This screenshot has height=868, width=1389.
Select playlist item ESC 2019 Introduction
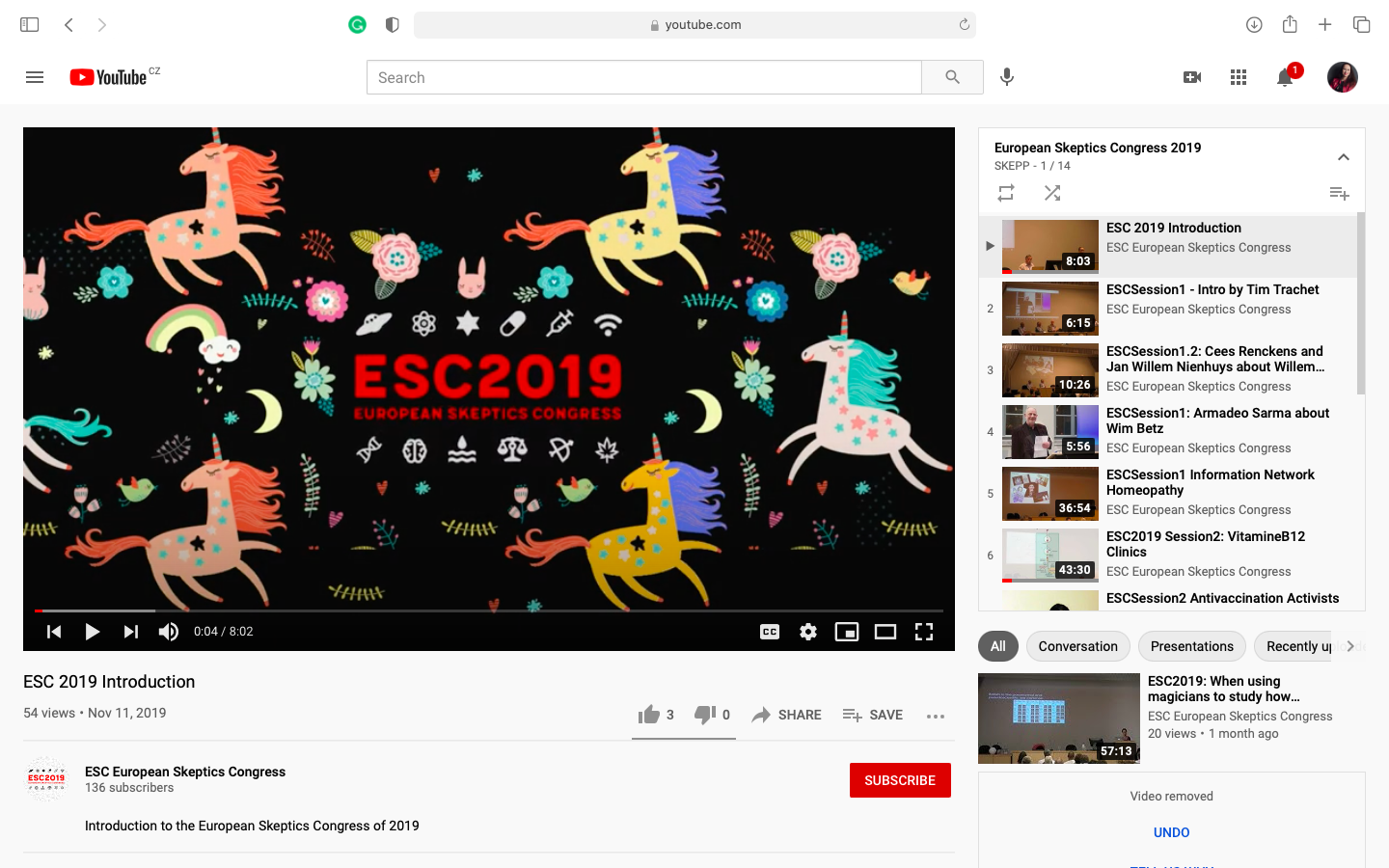1167,246
